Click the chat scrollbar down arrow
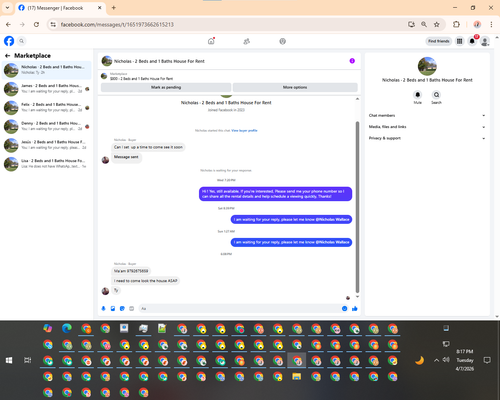The width and height of the screenshot is (500, 400). point(357,296)
